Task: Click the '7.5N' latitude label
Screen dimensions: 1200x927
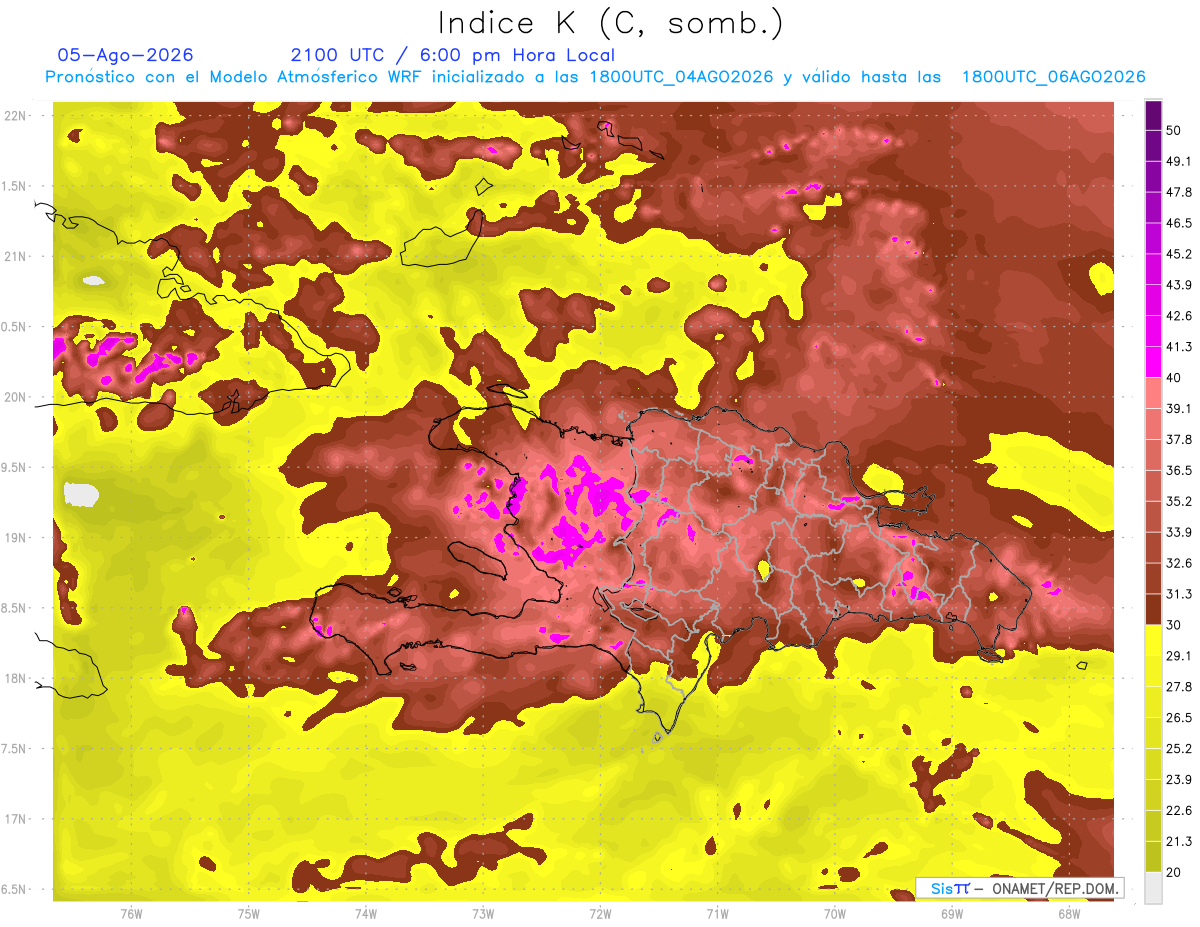Action: click(x=14, y=749)
